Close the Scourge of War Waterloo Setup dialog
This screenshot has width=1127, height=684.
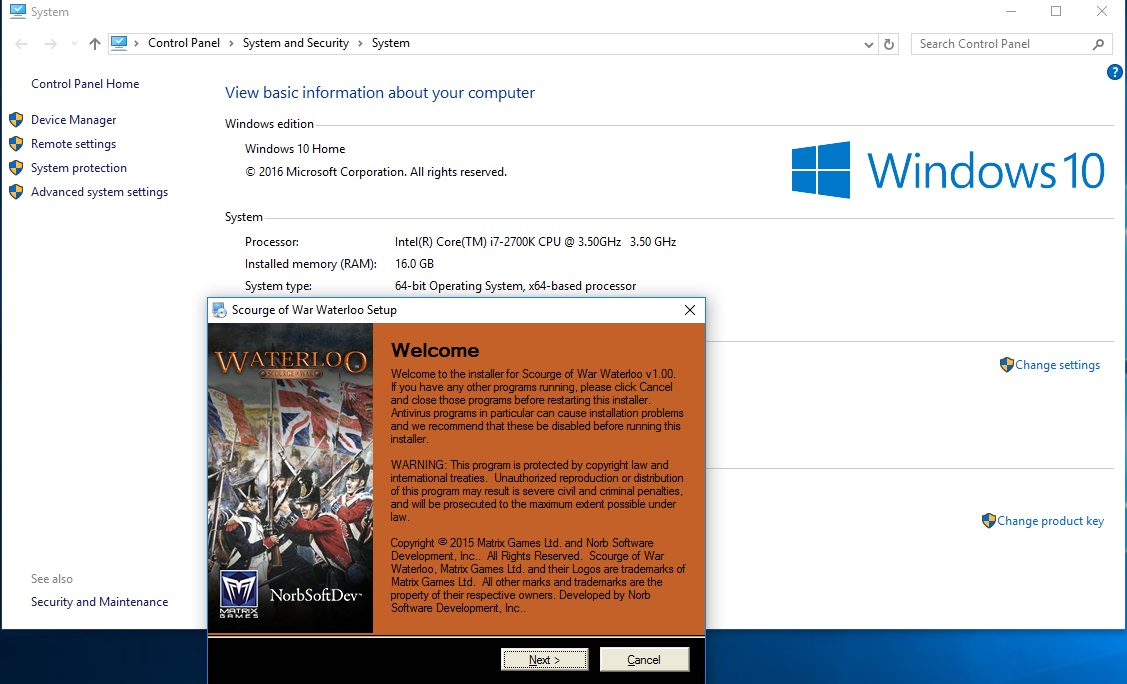coord(690,310)
